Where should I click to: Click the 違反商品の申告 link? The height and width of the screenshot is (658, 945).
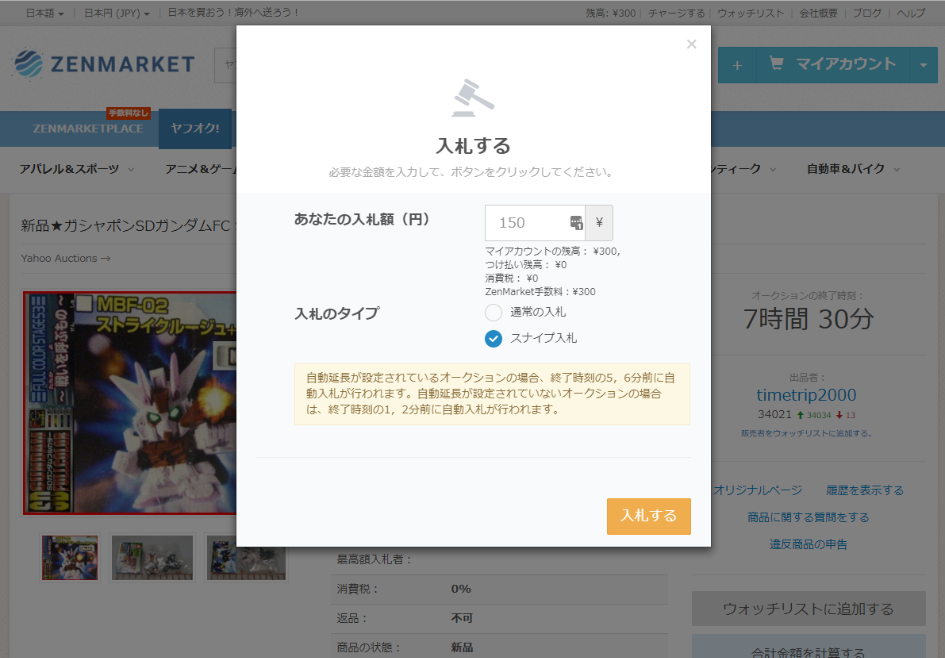pos(808,544)
